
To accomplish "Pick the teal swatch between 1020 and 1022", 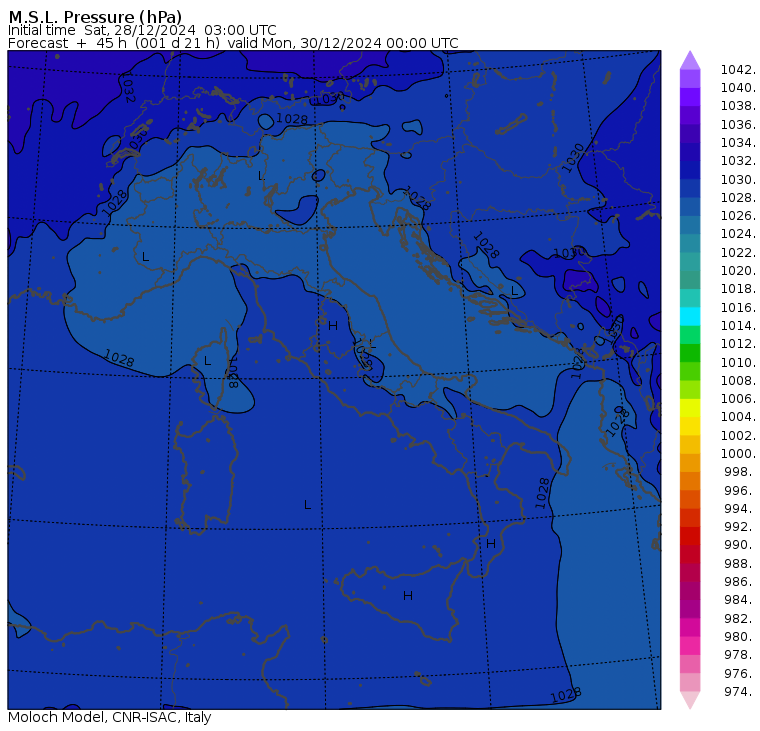I will tap(690, 262).
